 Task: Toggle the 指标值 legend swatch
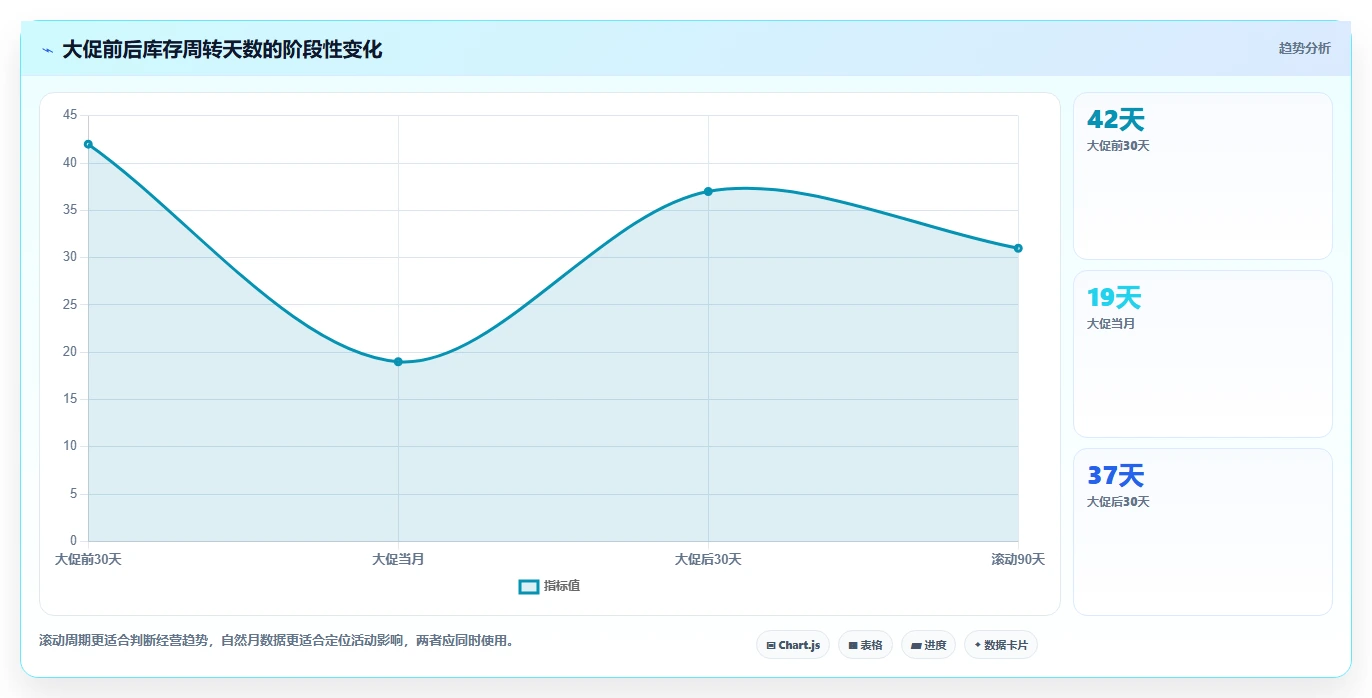[x=529, y=586]
